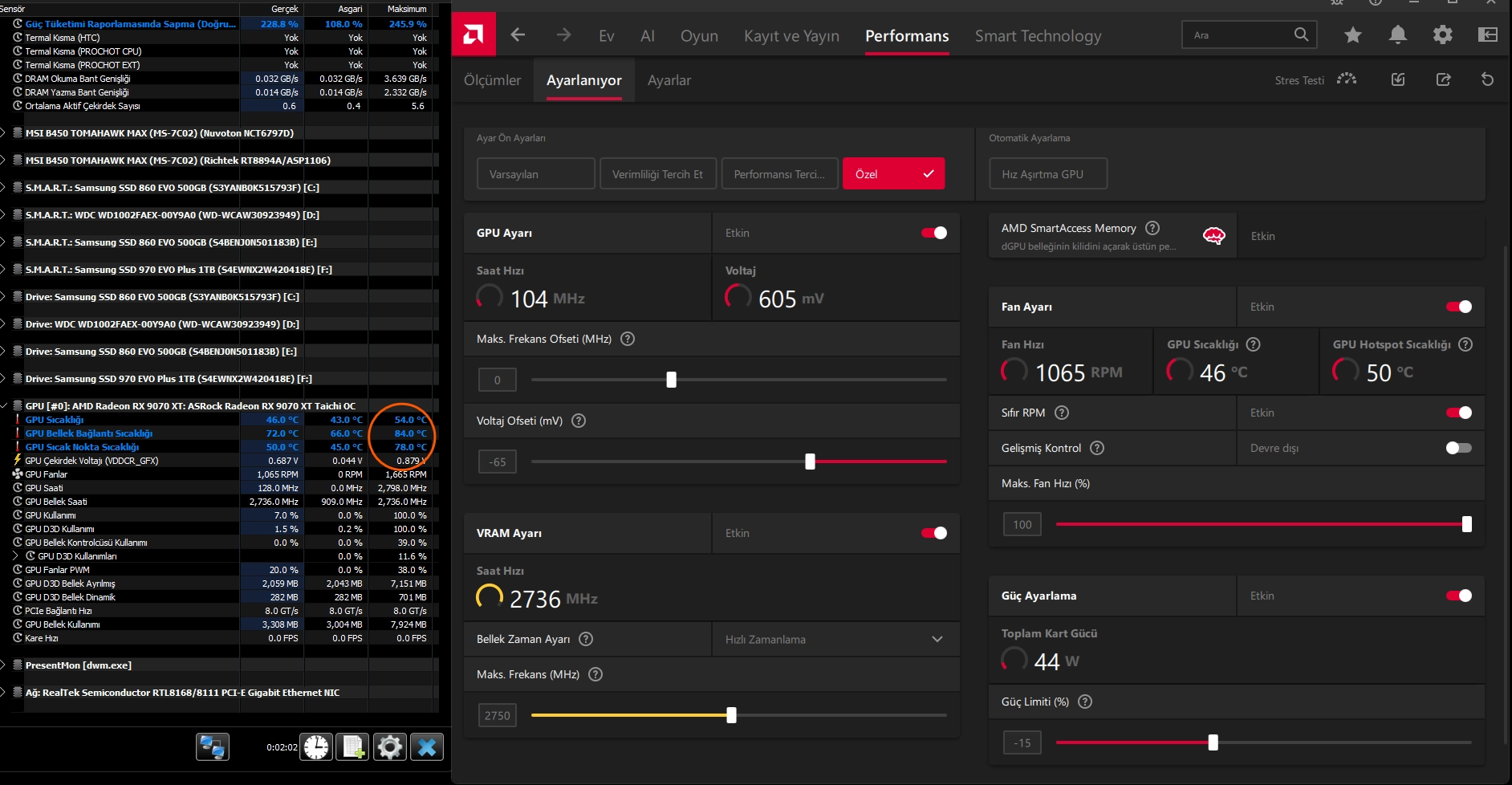Screen dimensions: 1512x785
Task: Click the export tuning profile icon
Action: pyautogui.click(x=1443, y=79)
